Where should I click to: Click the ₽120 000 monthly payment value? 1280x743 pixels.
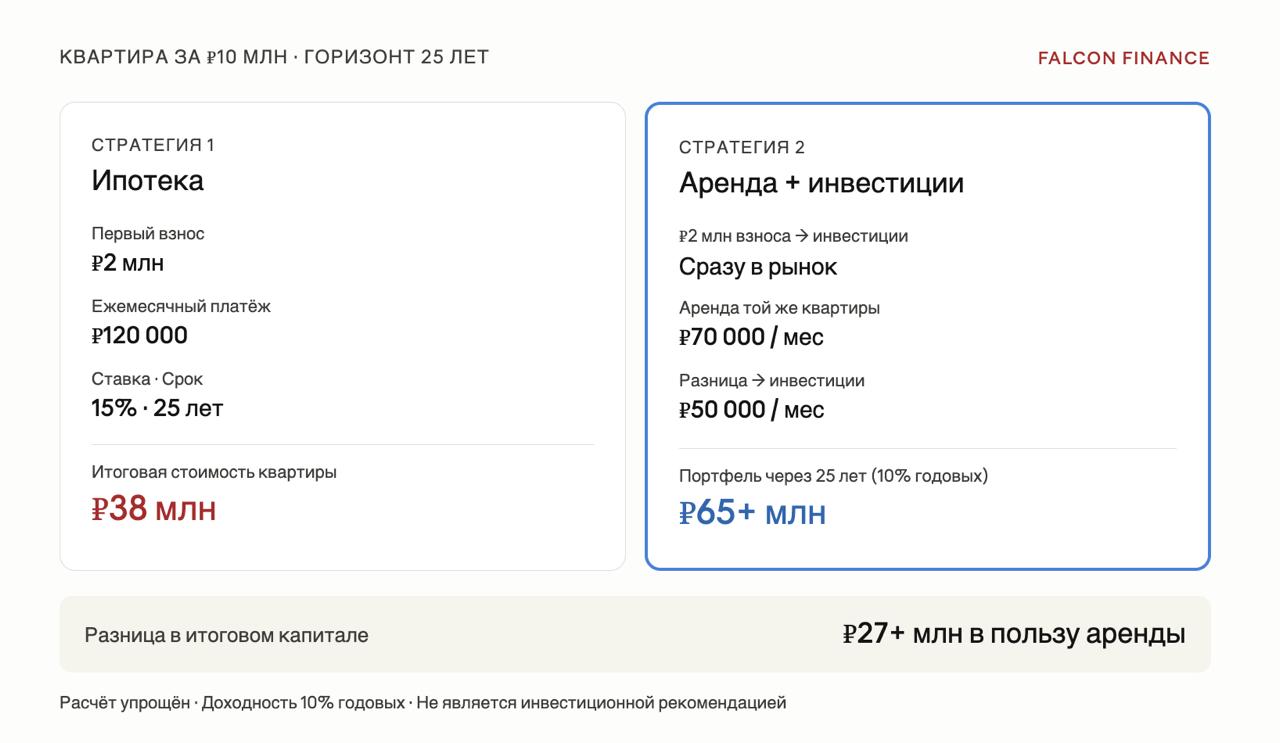click(x=140, y=335)
